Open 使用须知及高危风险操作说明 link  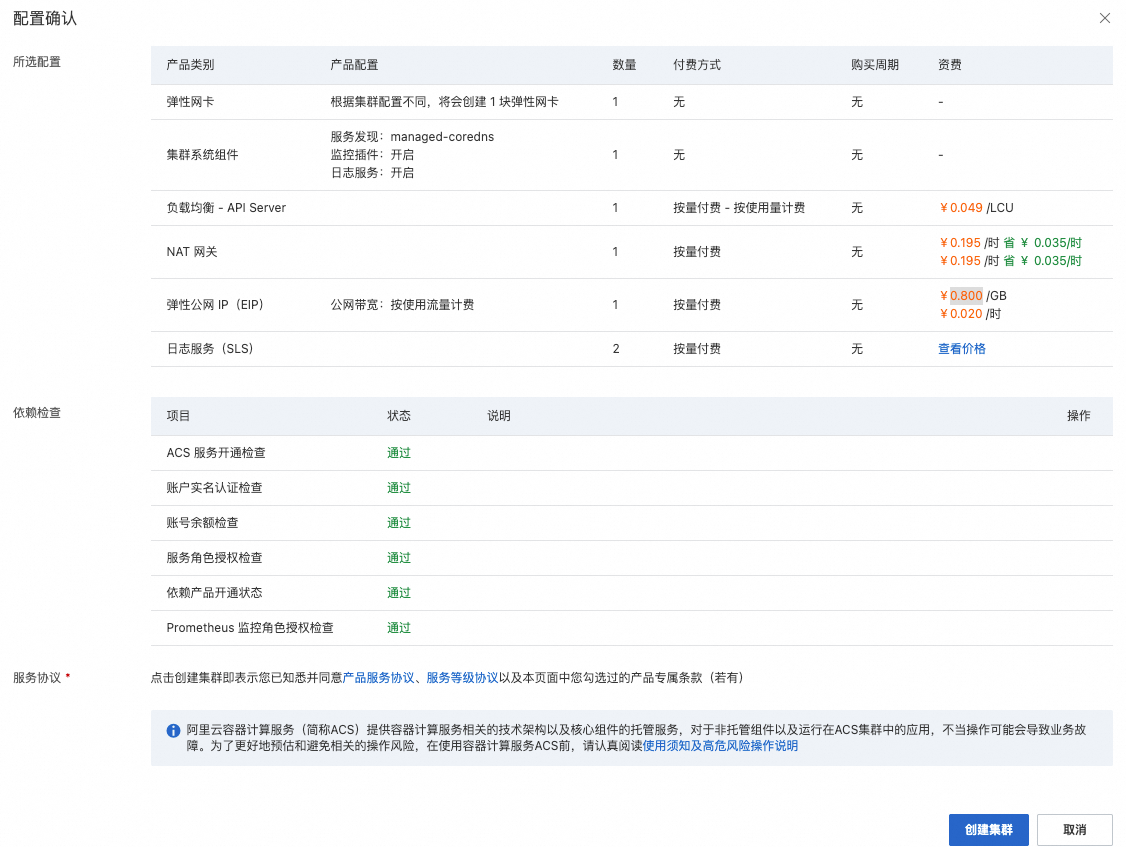(x=720, y=746)
